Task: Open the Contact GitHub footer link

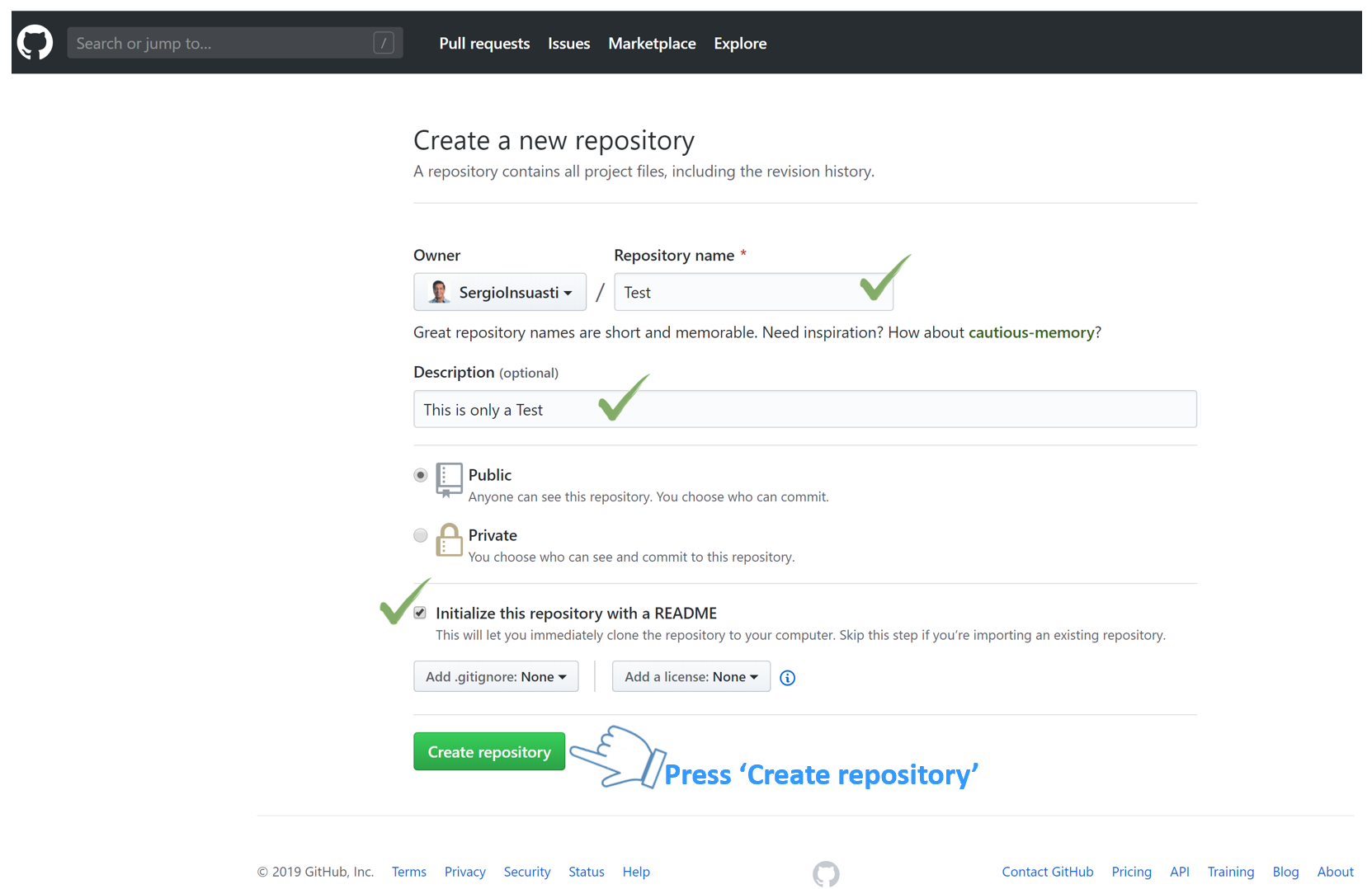Action: click(x=1047, y=872)
